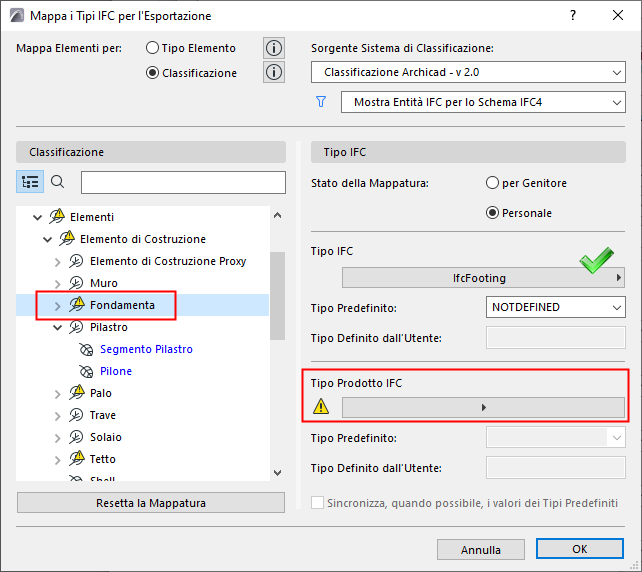Click the tree scrollbar up arrow
This screenshot has width=642, height=572.
pyautogui.click(x=277, y=215)
